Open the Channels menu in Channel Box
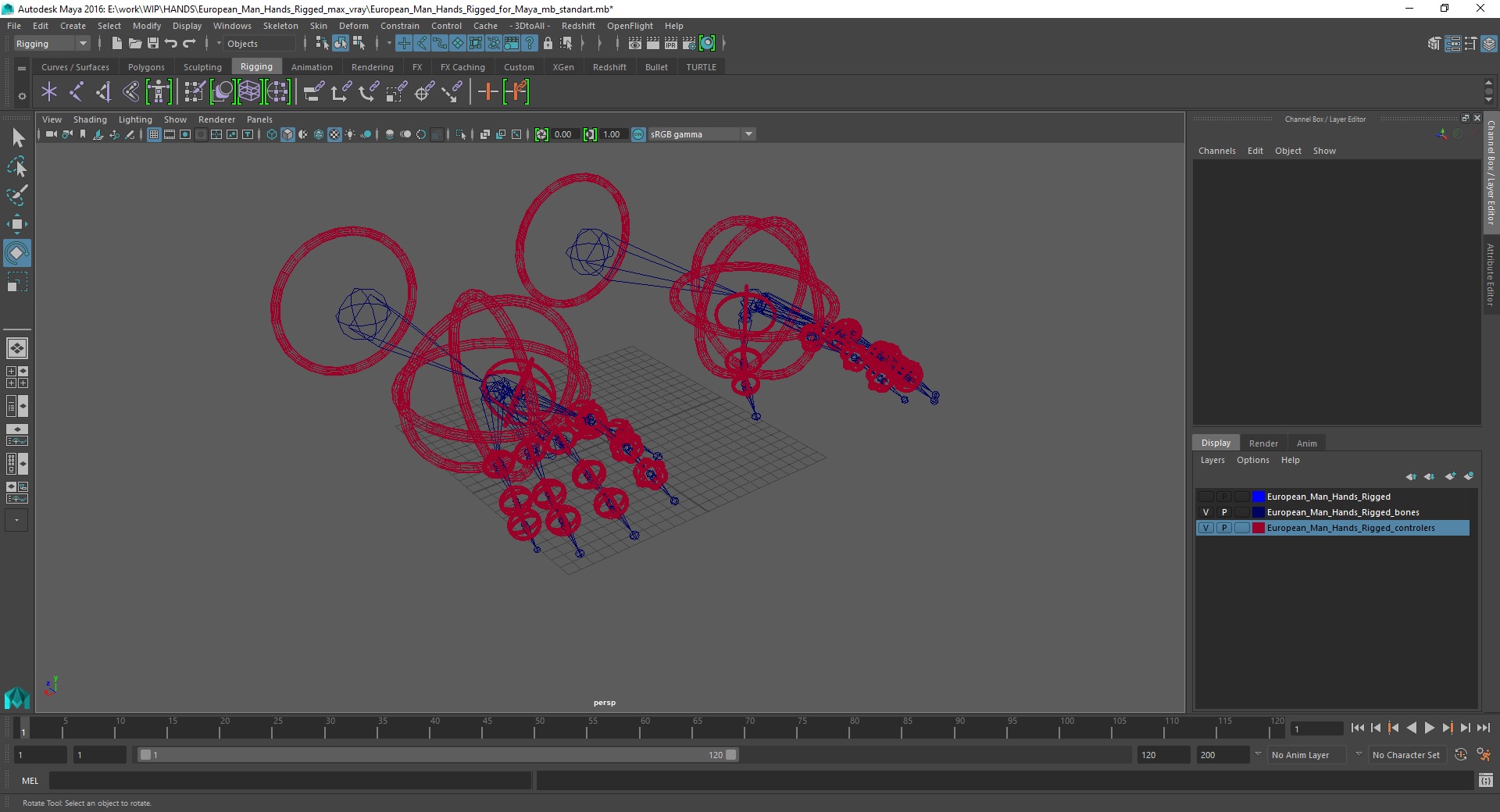 pyautogui.click(x=1216, y=151)
